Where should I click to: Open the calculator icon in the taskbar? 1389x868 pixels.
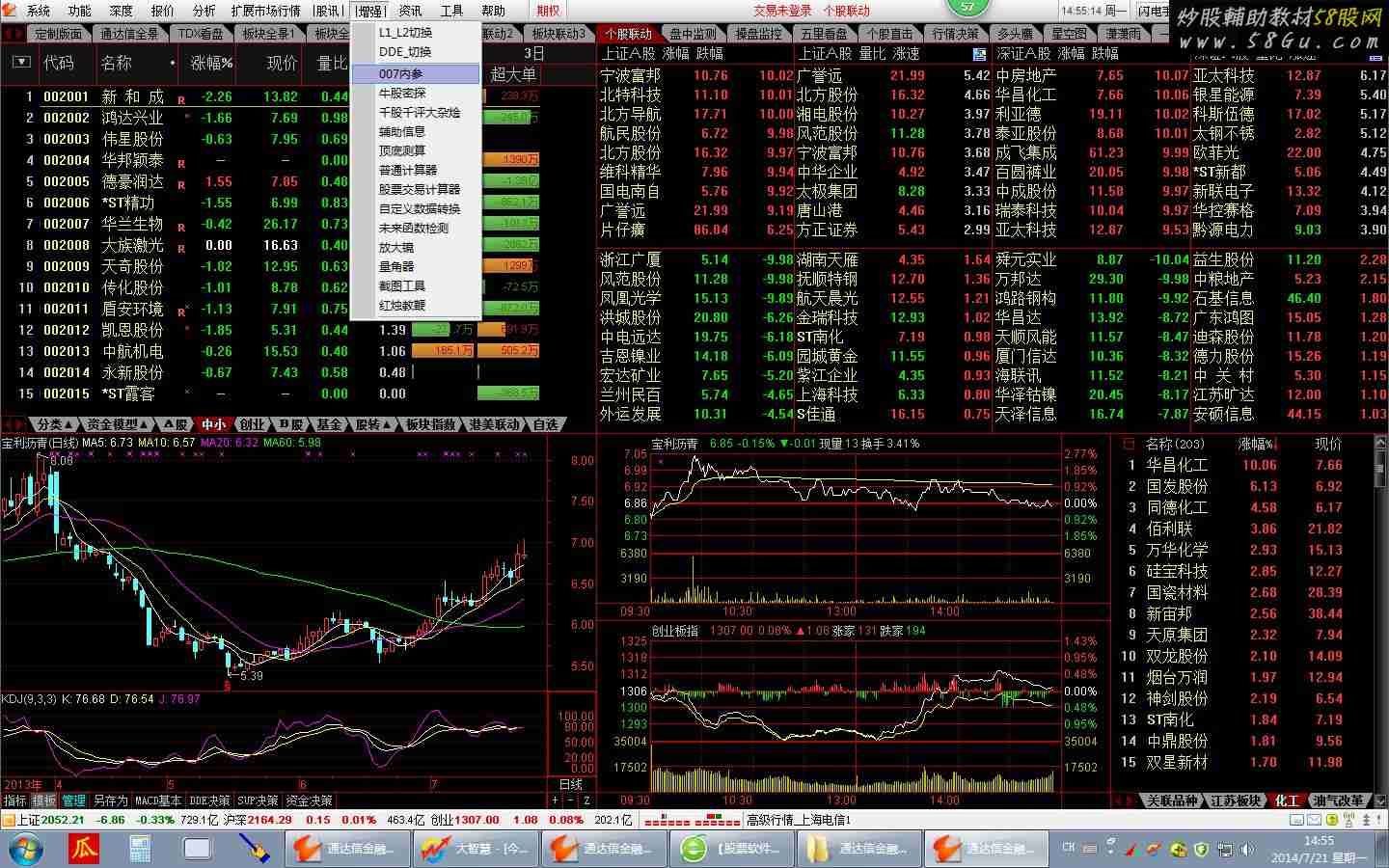coord(143,849)
